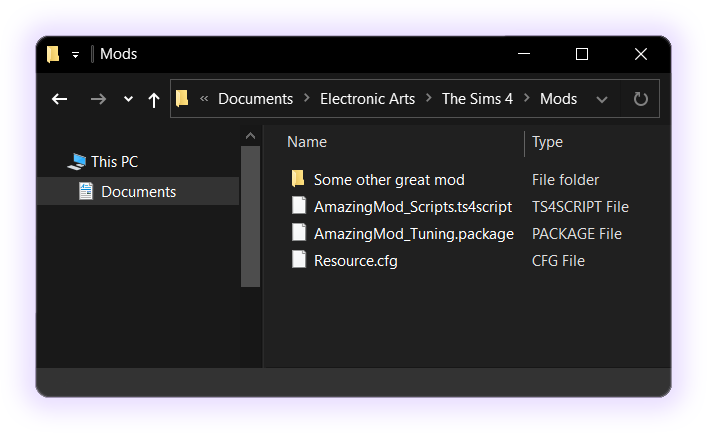Select This PC in navigation pane
The height and width of the screenshot is (433, 707).
[x=115, y=161]
